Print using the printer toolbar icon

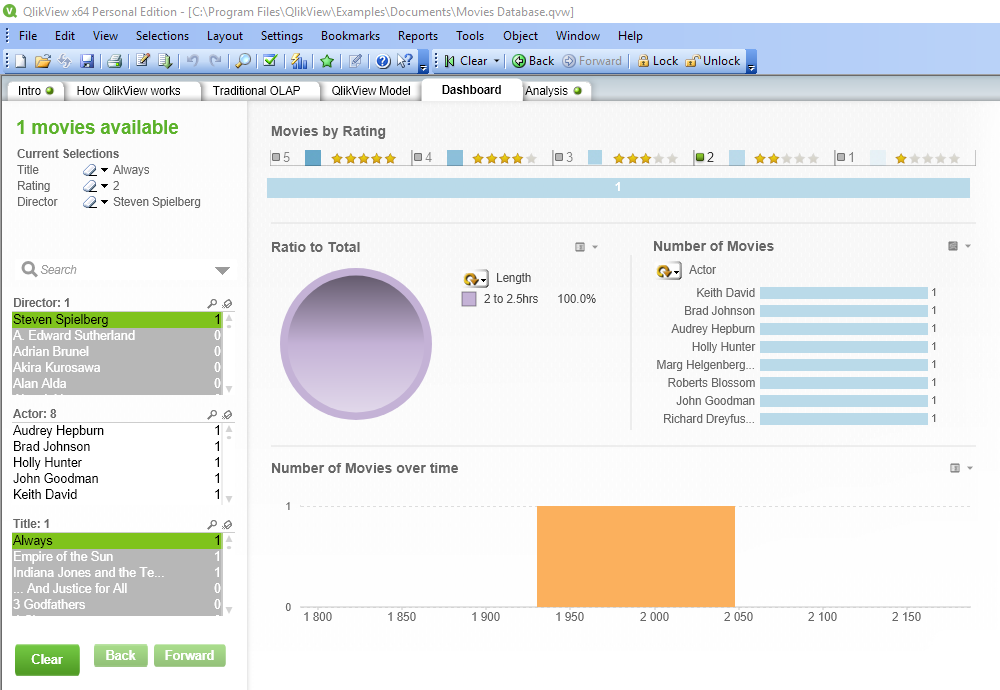tap(115, 61)
